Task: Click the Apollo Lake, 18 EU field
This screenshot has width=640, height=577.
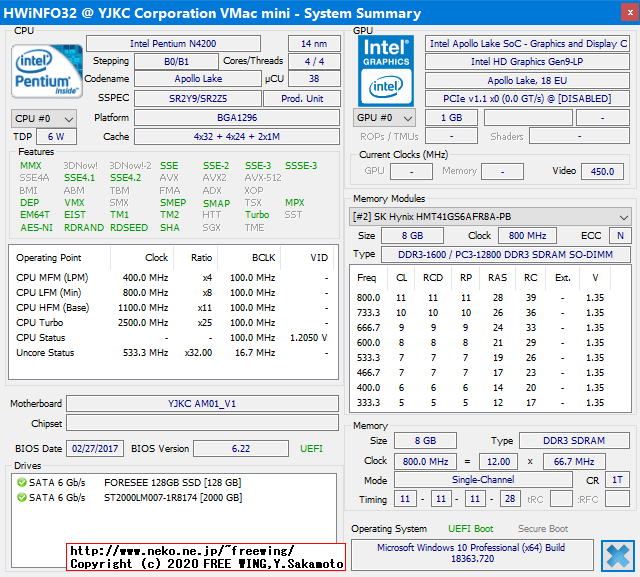Action: pyautogui.click(x=527, y=80)
